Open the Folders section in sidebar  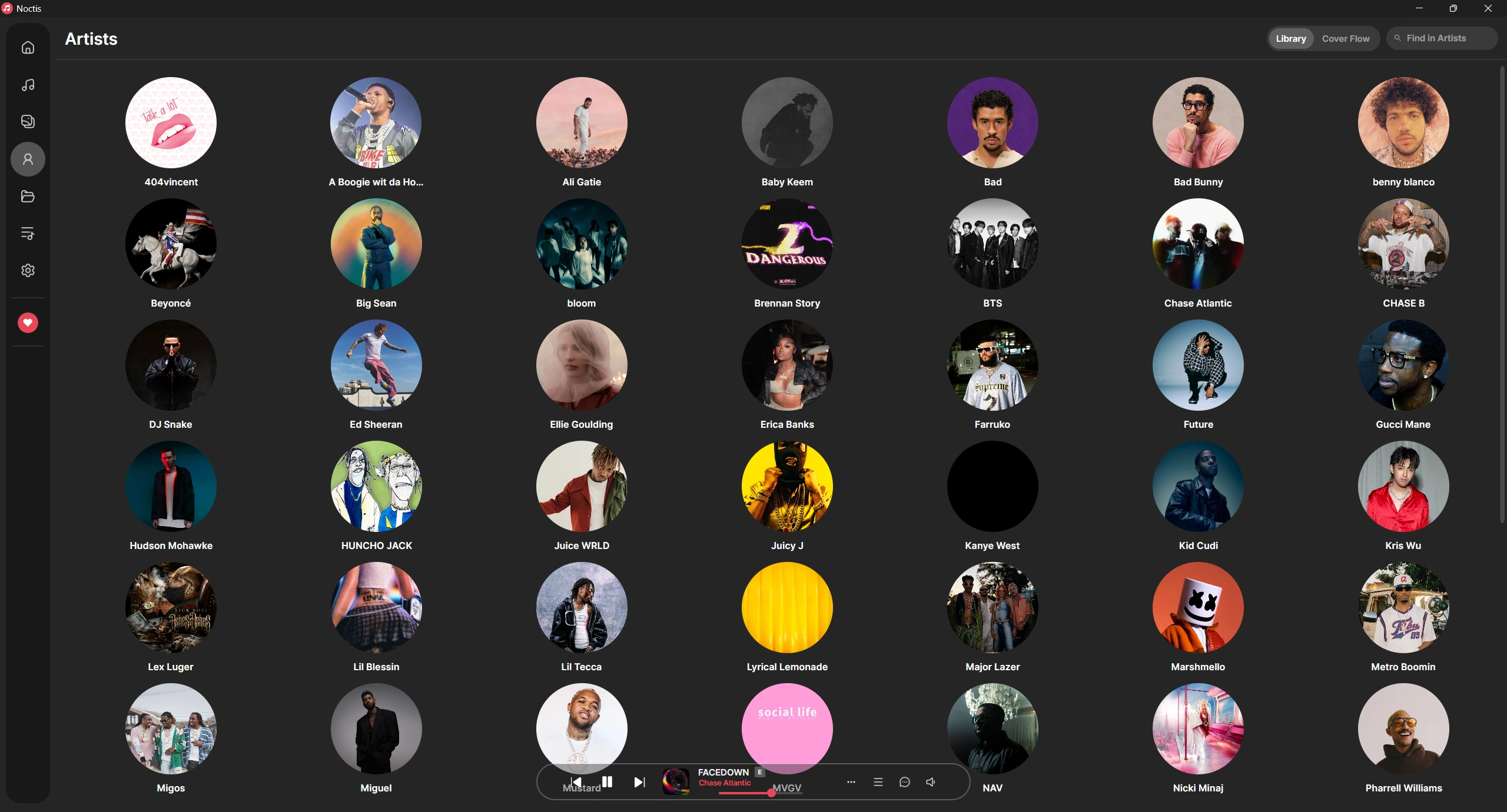point(28,196)
